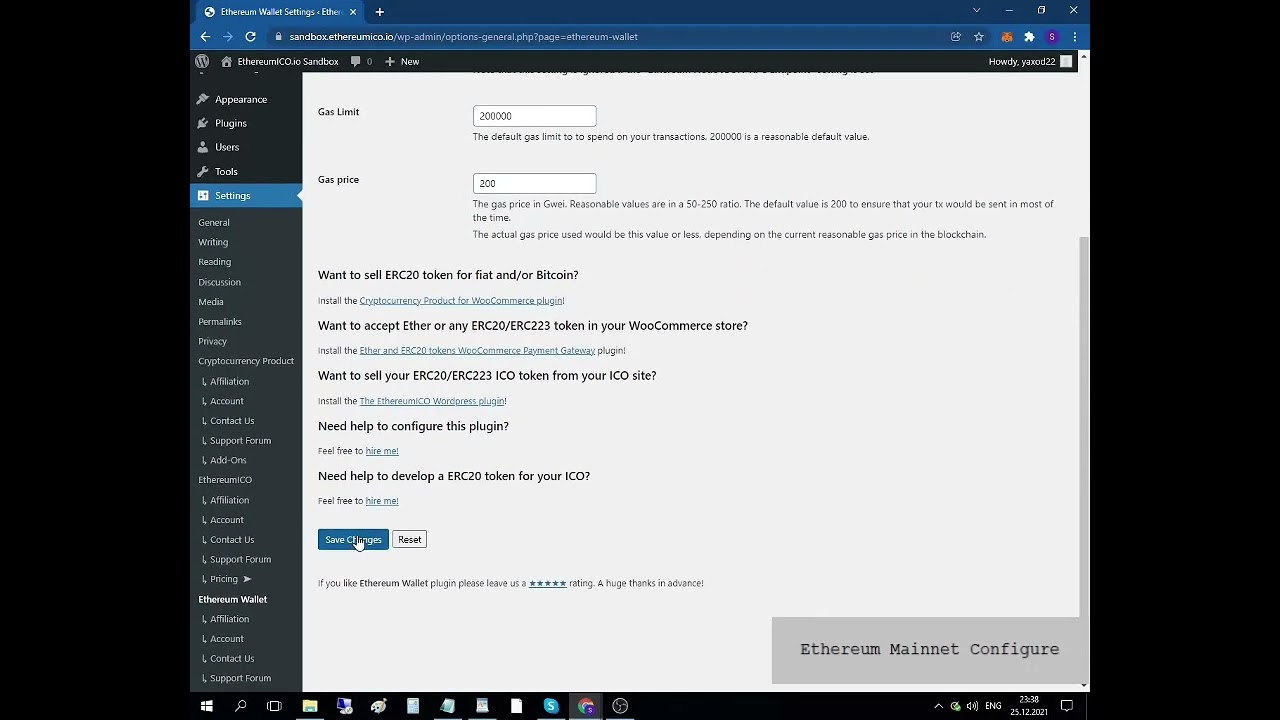The height and width of the screenshot is (720, 1280).
Task: Click the Save Changes button
Action: pyautogui.click(x=353, y=540)
